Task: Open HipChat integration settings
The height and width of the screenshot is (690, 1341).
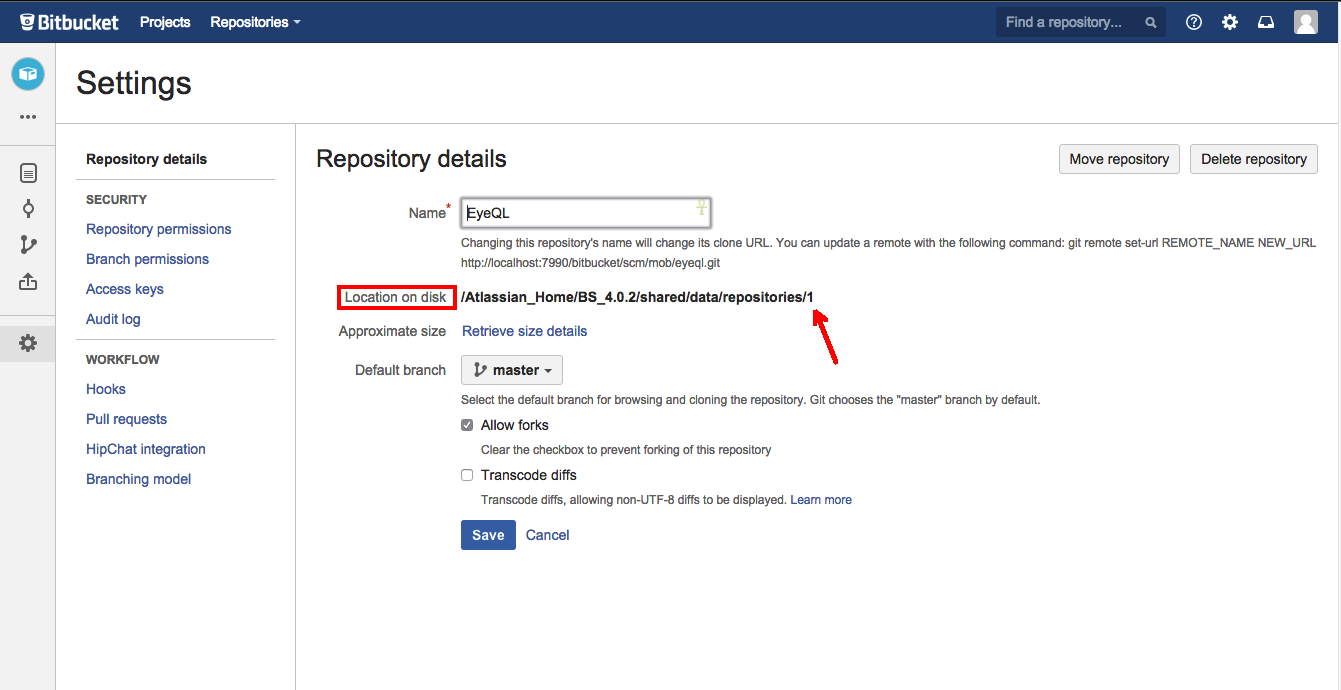Action: tap(146, 449)
